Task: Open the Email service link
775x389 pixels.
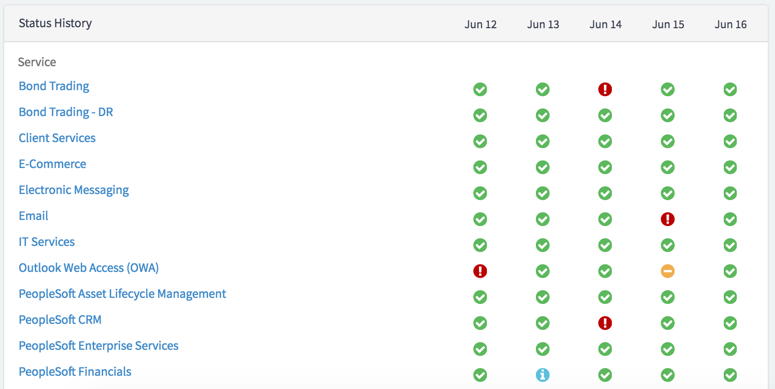Action: pos(33,216)
